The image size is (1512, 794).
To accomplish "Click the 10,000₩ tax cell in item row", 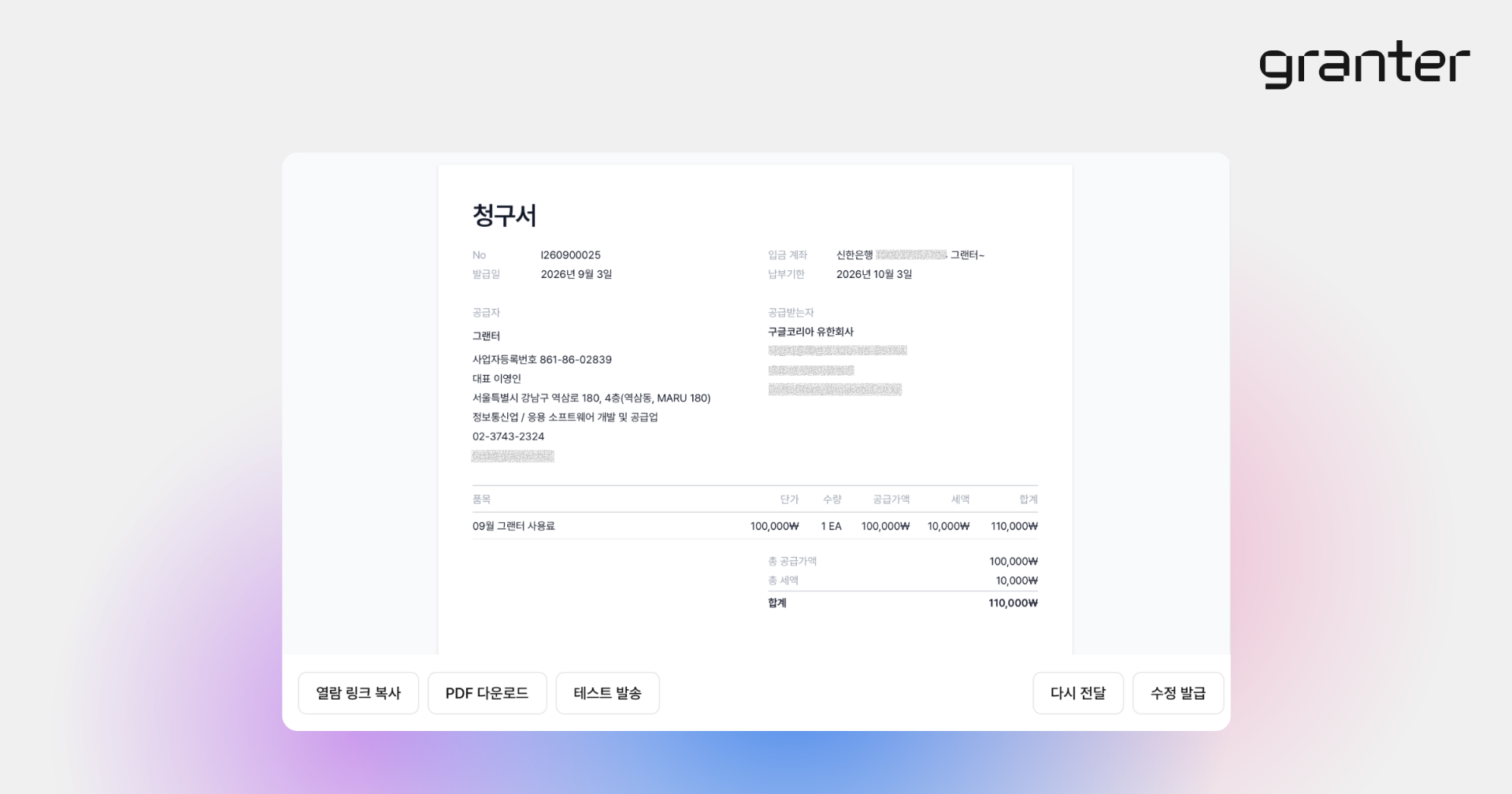I will [948, 526].
